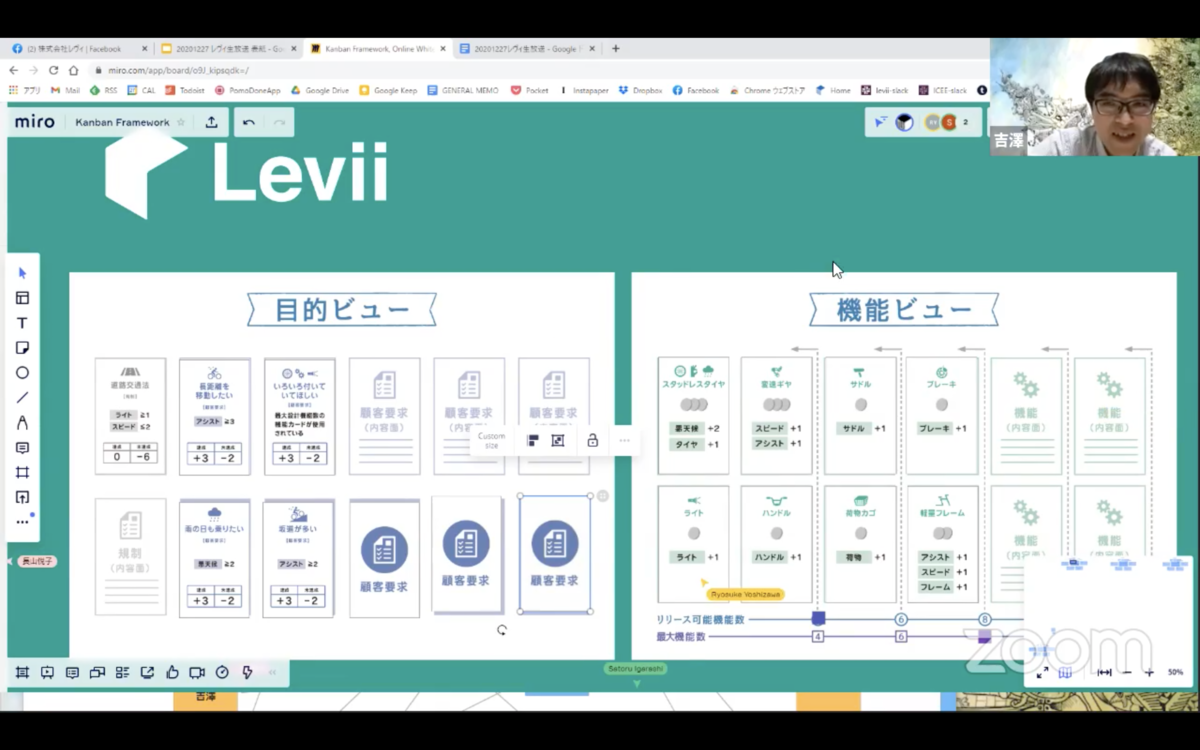Click the 50% zoom level
Image resolution: width=1200 pixels, height=750 pixels.
1175,673
